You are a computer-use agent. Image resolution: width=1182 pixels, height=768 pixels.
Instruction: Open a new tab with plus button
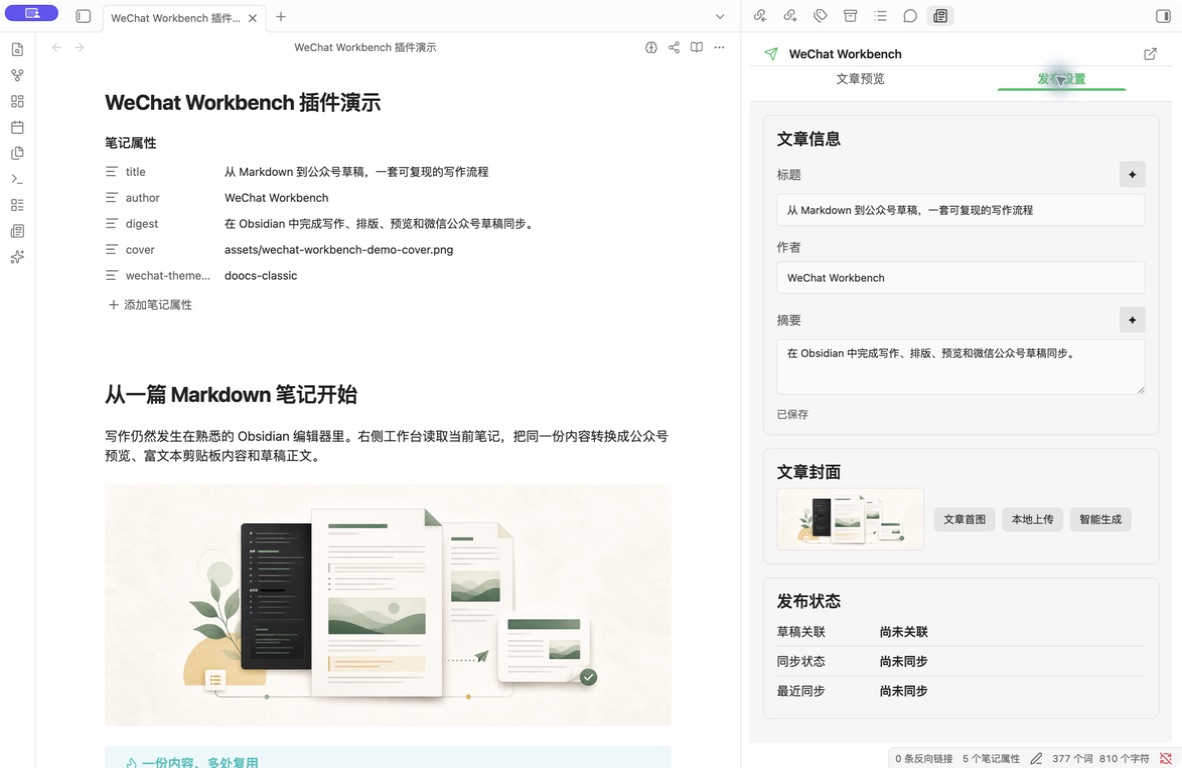(x=280, y=17)
